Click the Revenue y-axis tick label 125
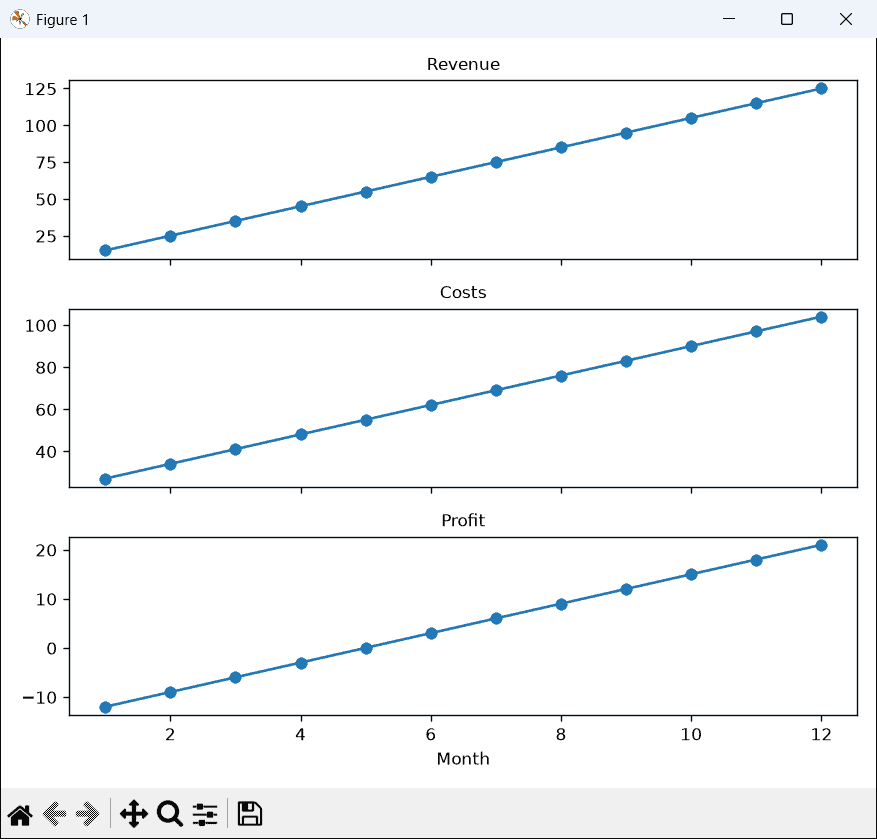This screenshot has height=839, width=877. pyautogui.click(x=41, y=89)
